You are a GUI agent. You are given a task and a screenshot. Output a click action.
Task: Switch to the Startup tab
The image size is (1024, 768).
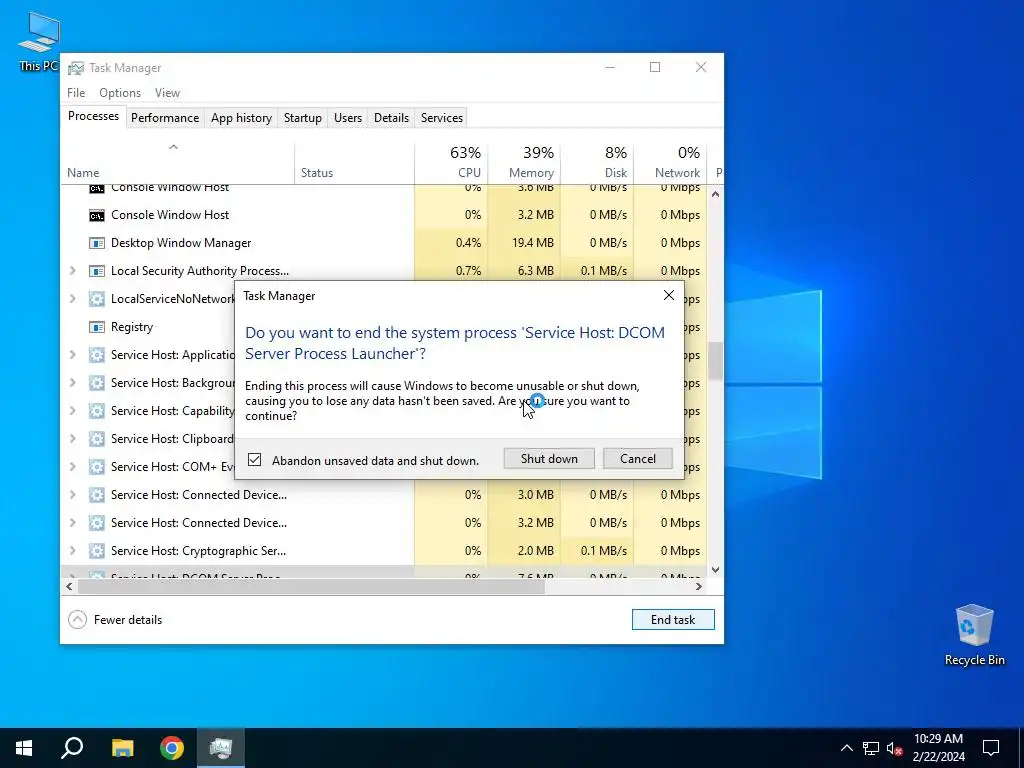[x=302, y=118]
